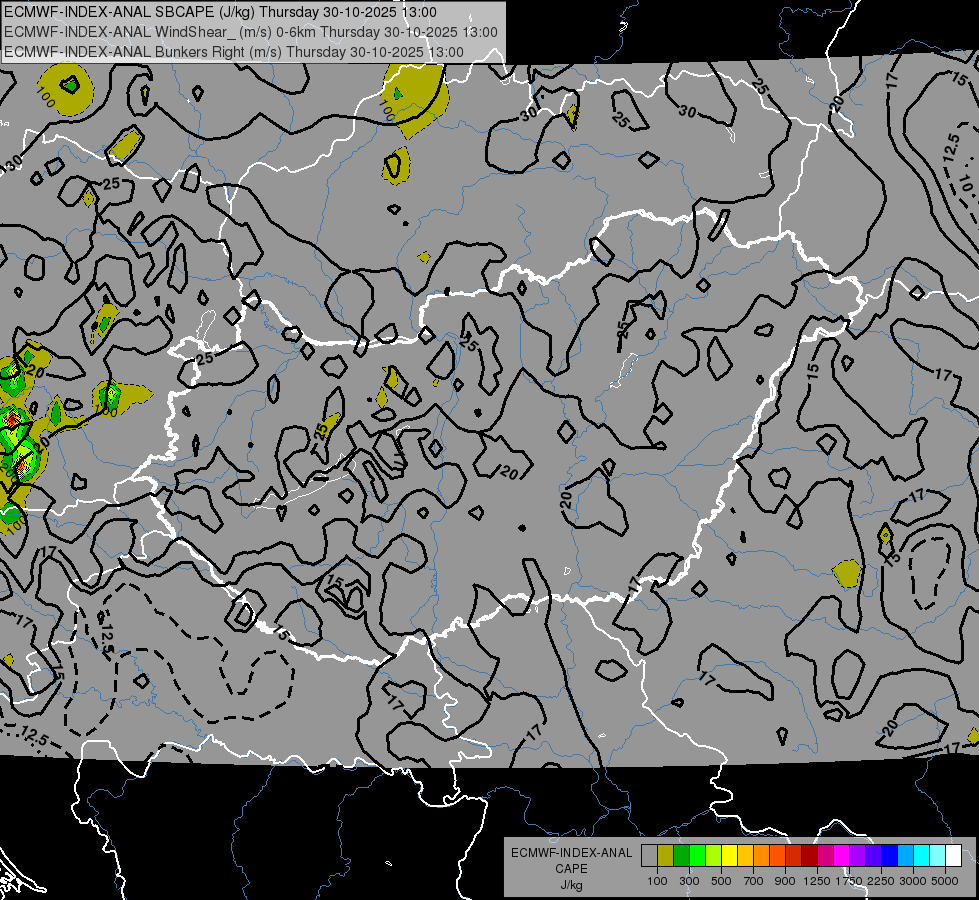Click the yellow swatch in the CAPE legend
Viewport: 979px width, 900px height.
click(x=729, y=855)
